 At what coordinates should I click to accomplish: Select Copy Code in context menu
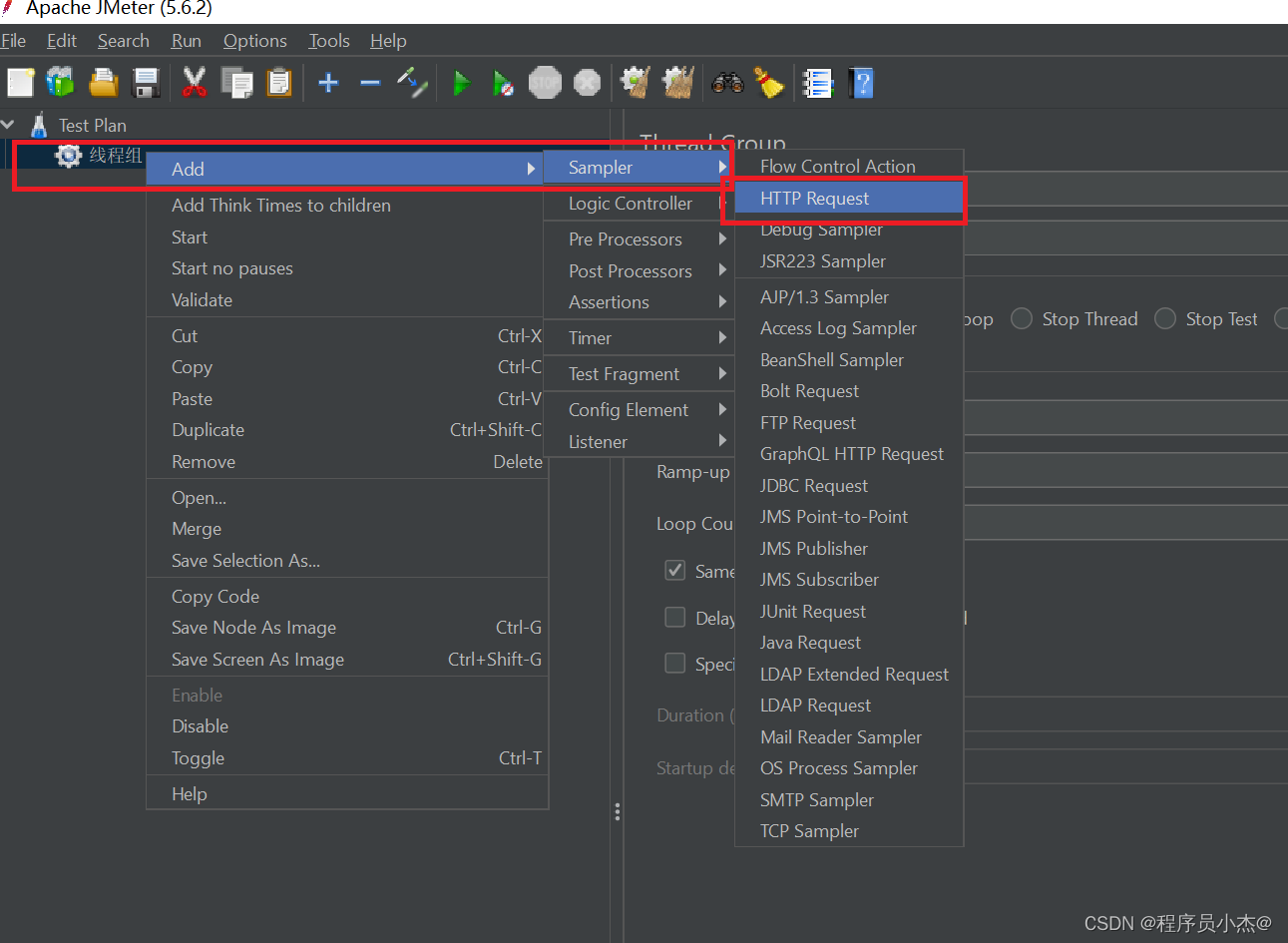pyautogui.click(x=347, y=597)
